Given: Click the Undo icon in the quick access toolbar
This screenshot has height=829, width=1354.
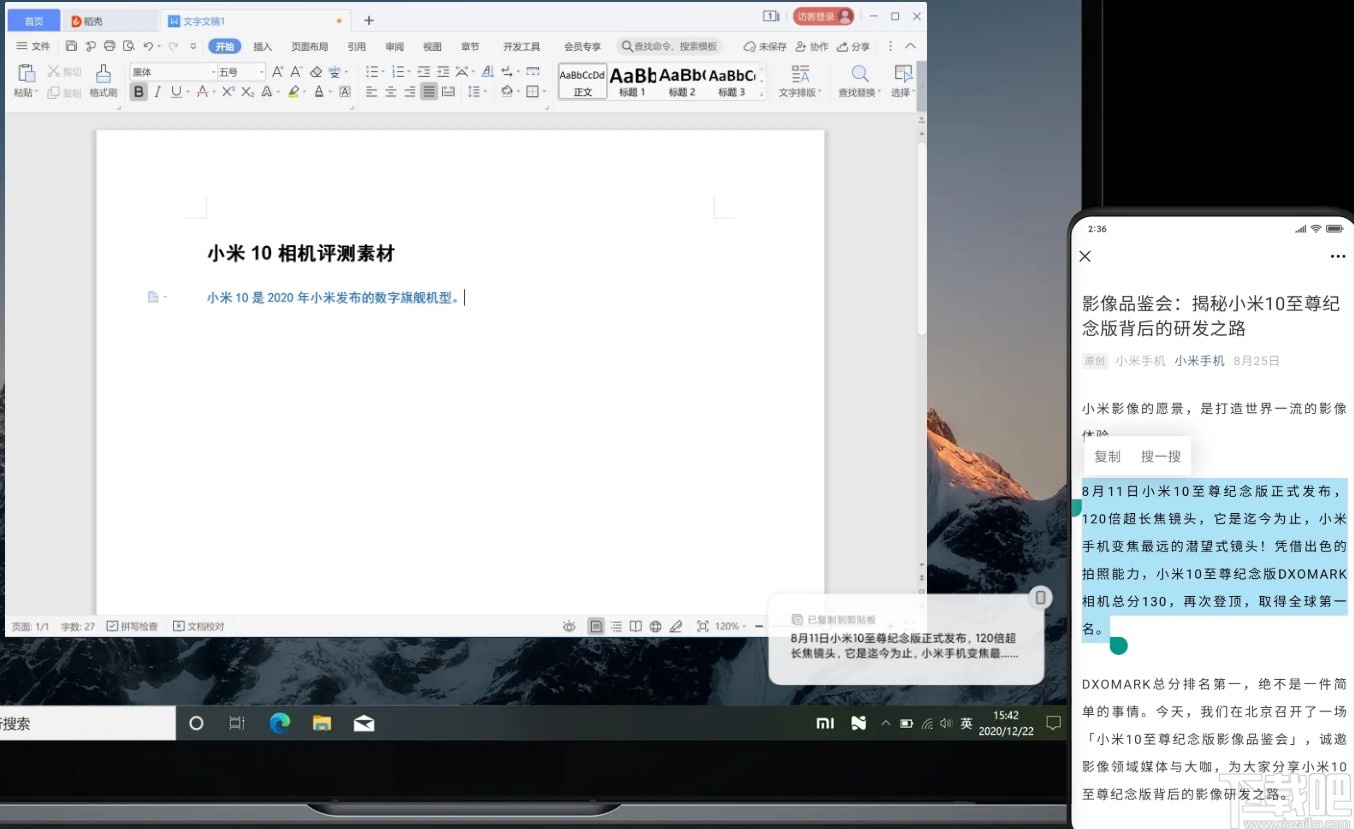Looking at the screenshot, I should coord(146,46).
